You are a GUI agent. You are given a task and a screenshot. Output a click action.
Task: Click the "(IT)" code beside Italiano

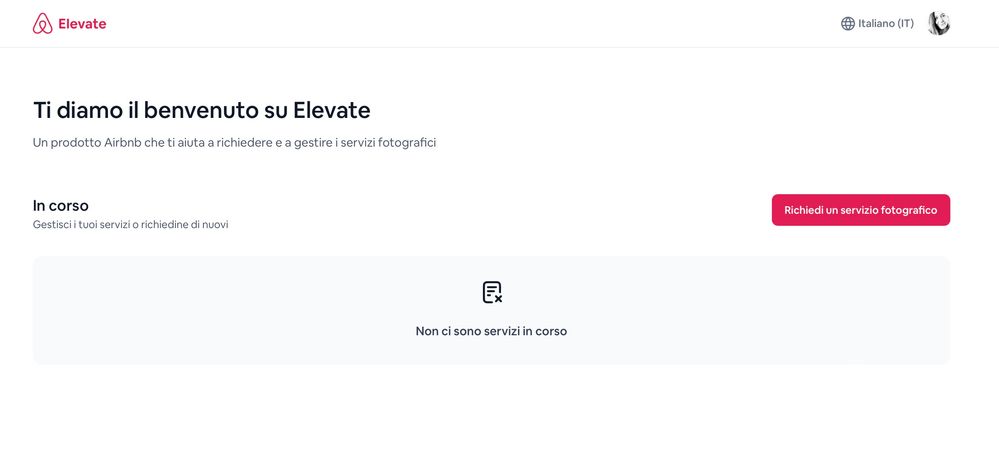pos(905,24)
